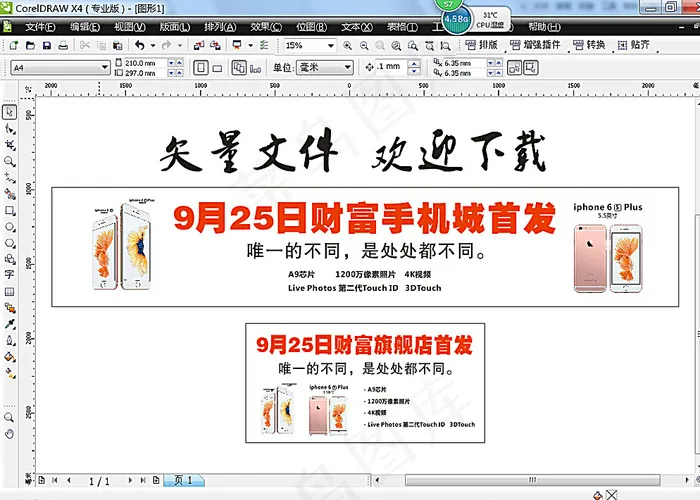Open the 排列(A) menu
700x500 pixels.
click(220, 27)
